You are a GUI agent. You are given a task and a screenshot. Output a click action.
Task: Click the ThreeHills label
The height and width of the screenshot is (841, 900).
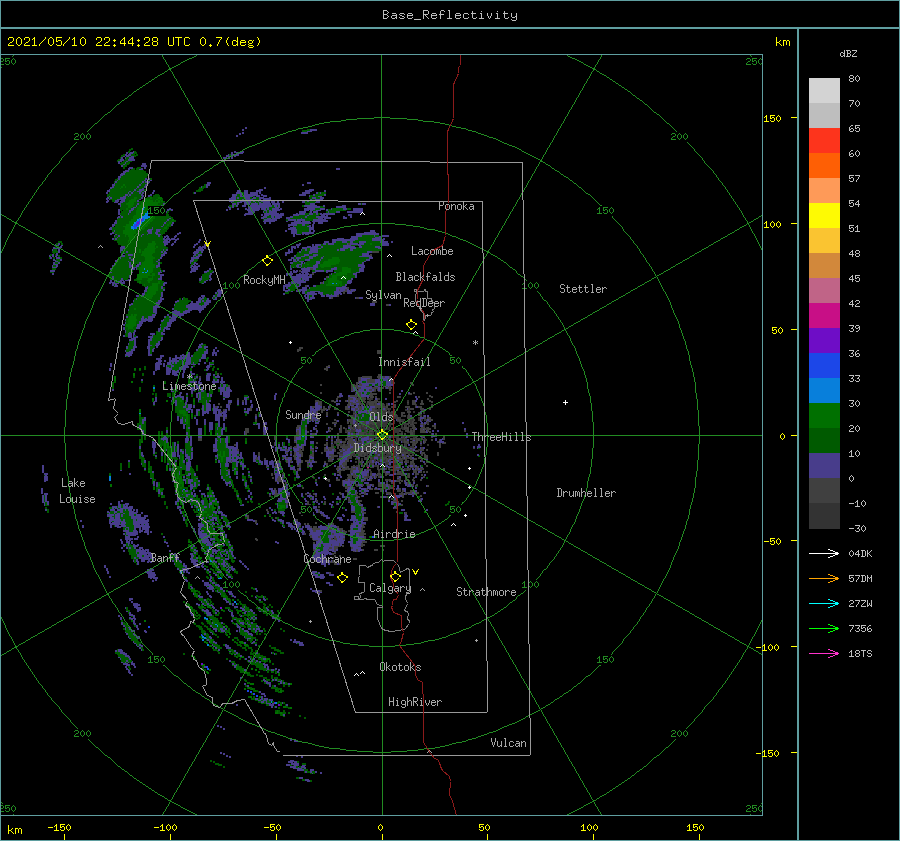tap(502, 437)
